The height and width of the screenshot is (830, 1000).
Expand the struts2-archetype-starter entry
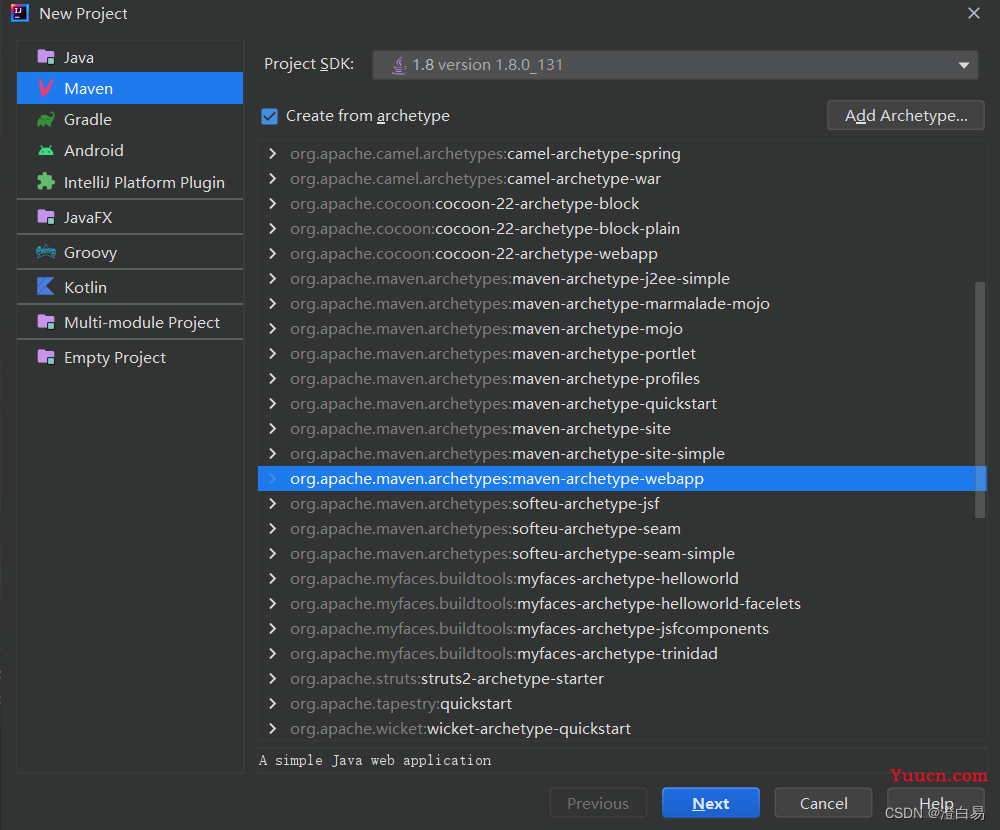[x=272, y=679]
